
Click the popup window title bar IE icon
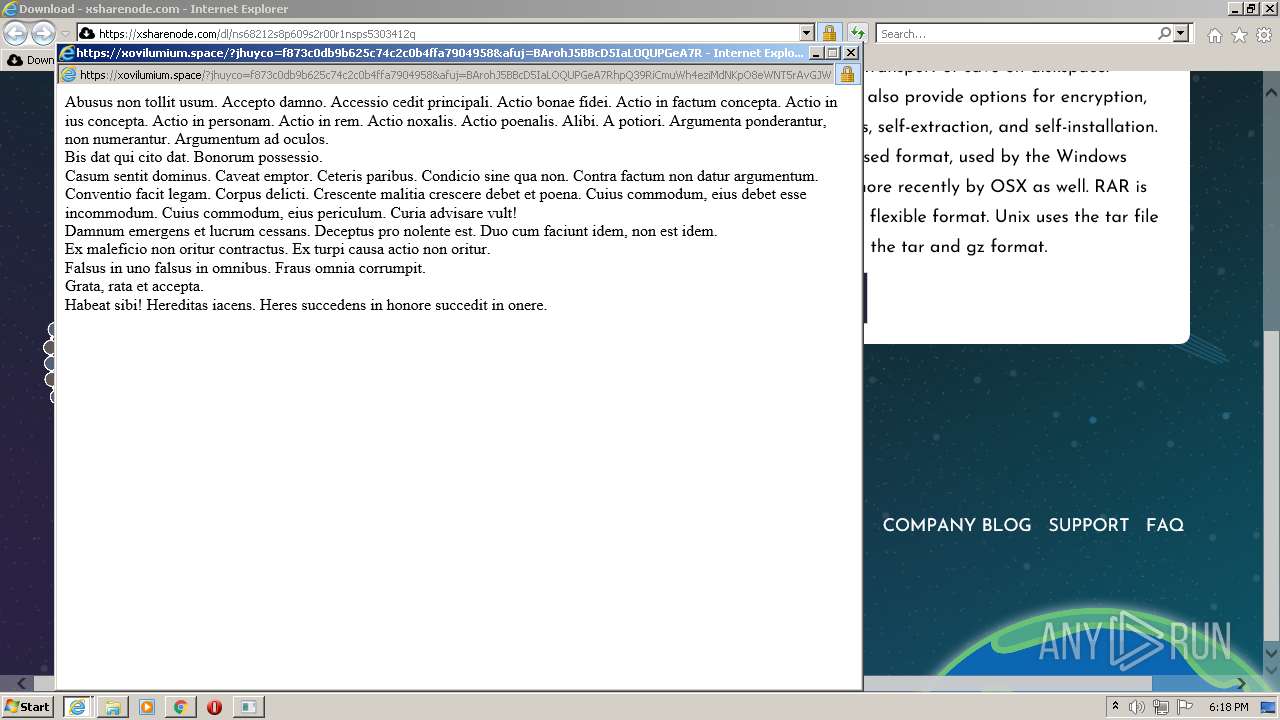(x=67, y=53)
